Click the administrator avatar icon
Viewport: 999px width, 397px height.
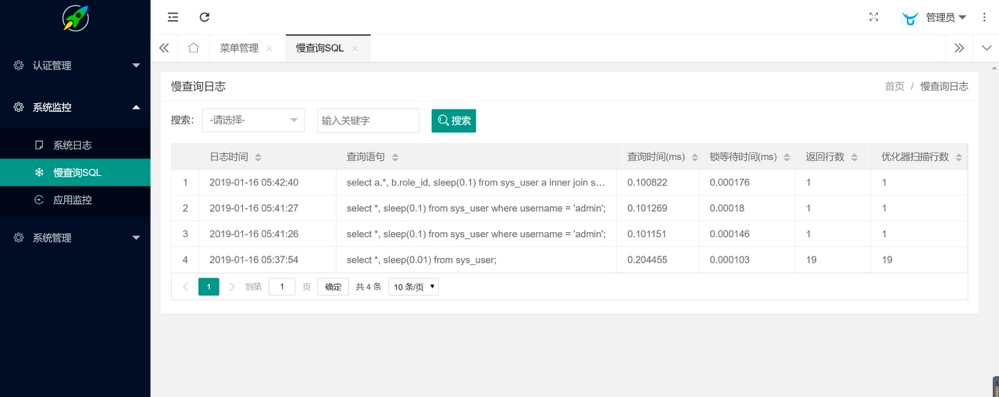[909, 18]
